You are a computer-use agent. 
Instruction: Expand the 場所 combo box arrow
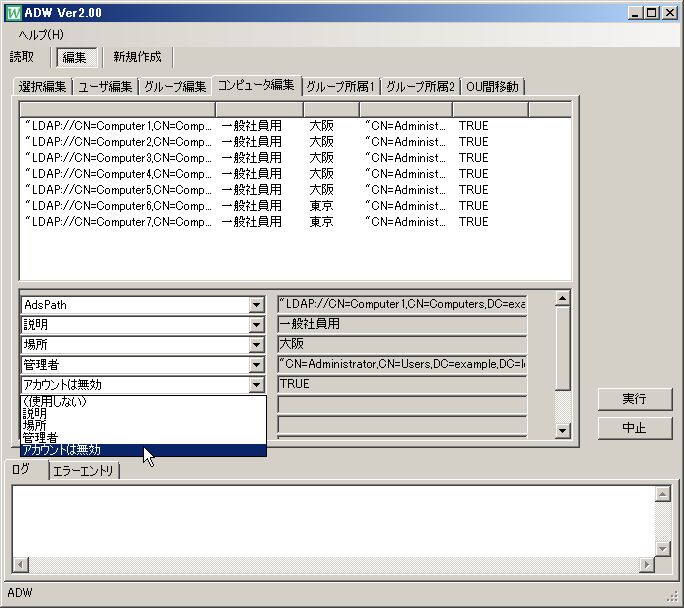256,345
